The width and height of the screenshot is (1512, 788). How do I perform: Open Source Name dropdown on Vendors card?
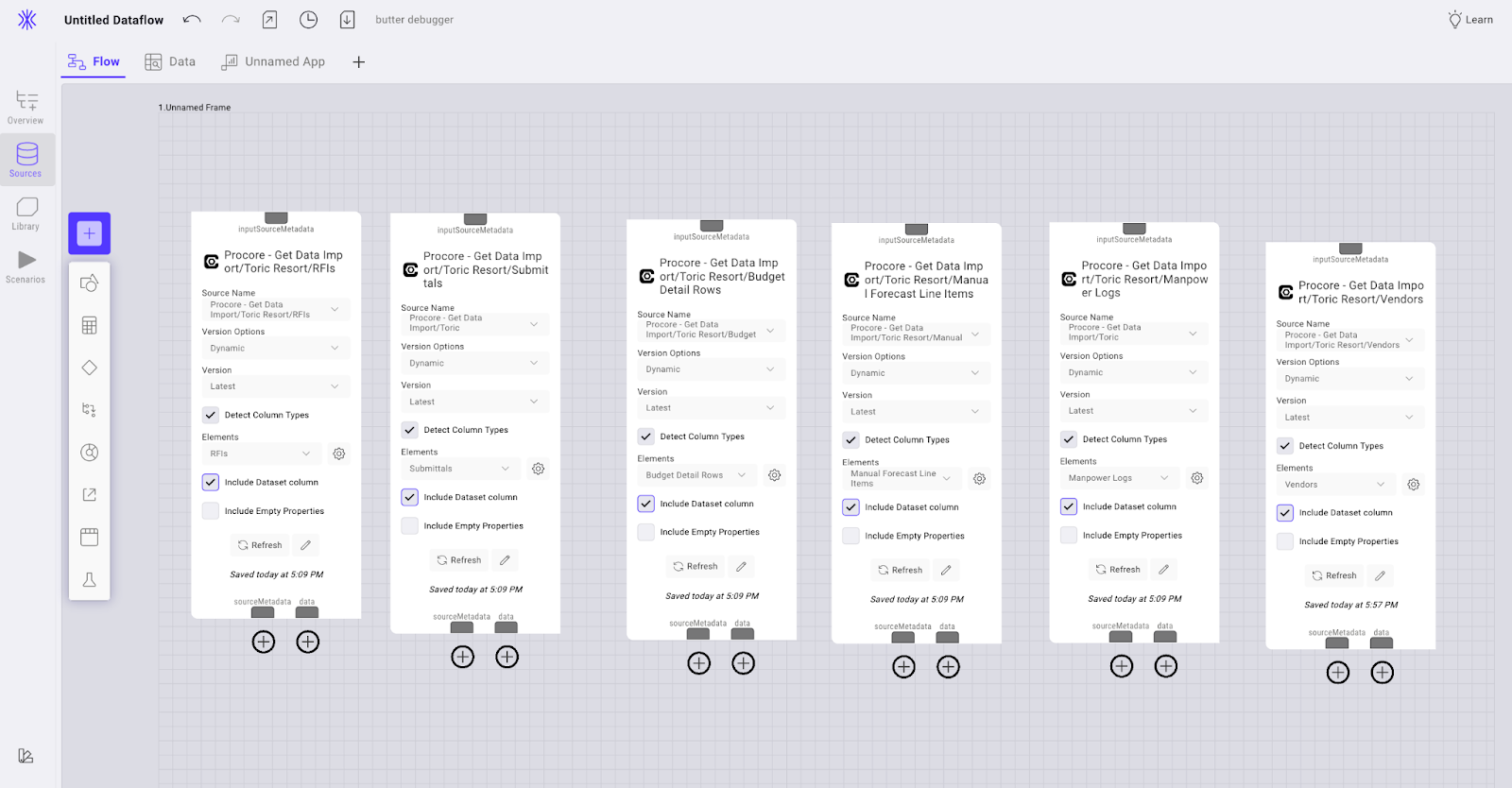1350,340
